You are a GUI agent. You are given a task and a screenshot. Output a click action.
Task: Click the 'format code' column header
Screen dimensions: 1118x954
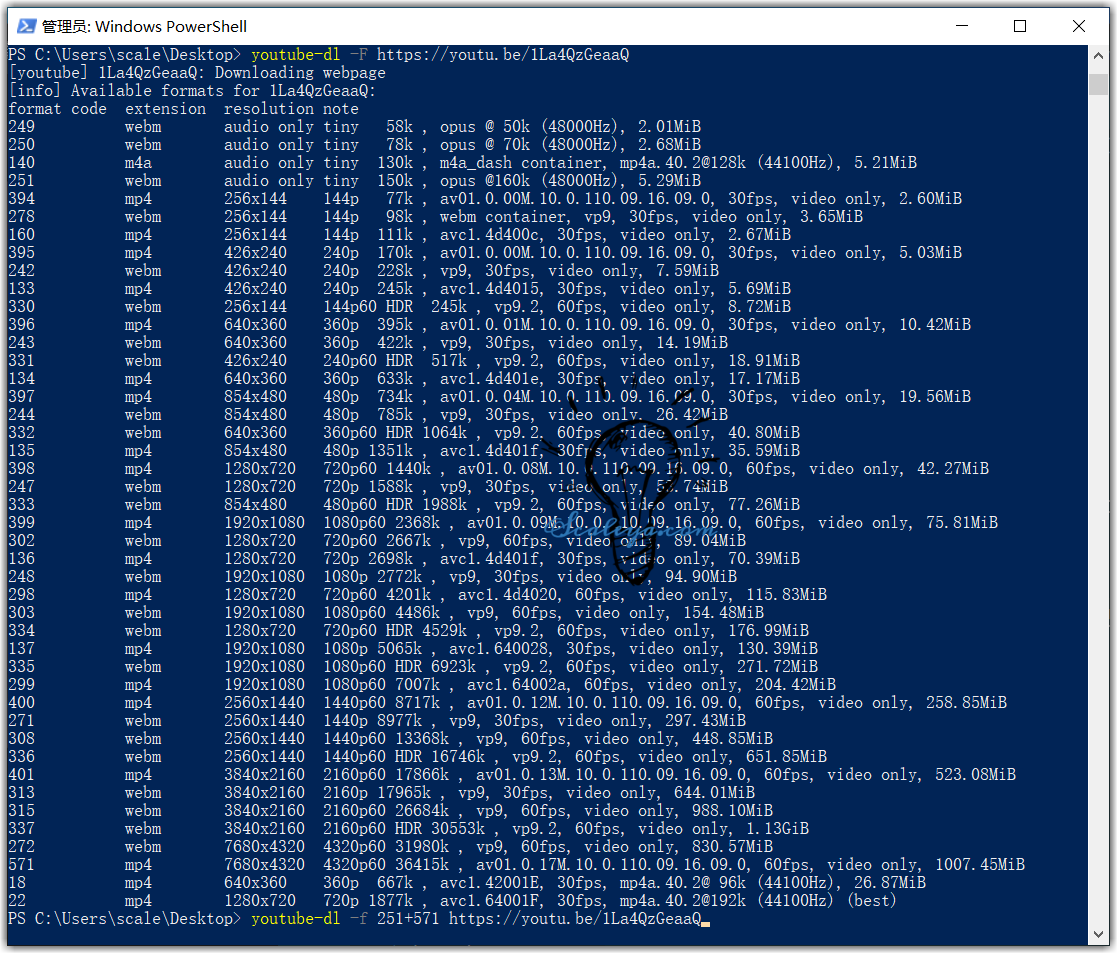coord(57,109)
